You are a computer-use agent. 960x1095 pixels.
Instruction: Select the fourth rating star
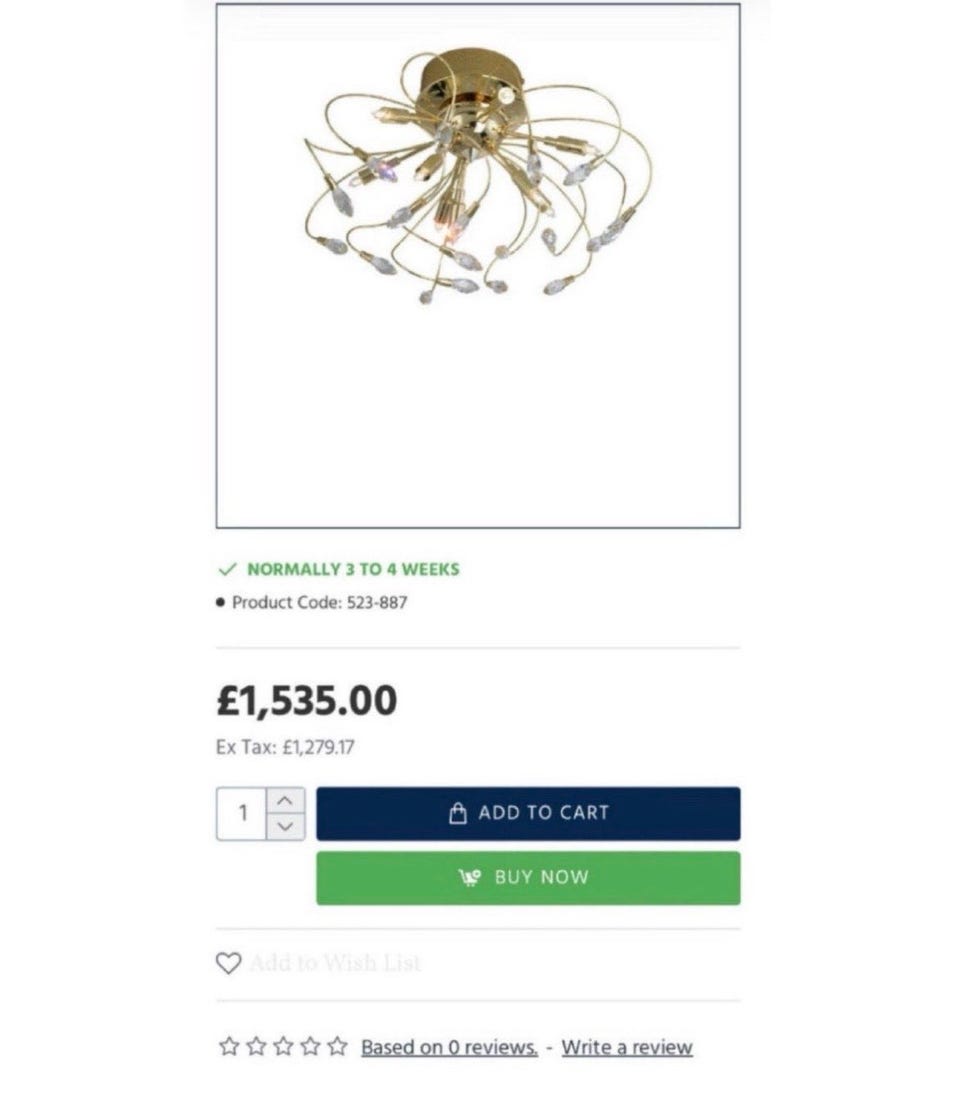[310, 1046]
